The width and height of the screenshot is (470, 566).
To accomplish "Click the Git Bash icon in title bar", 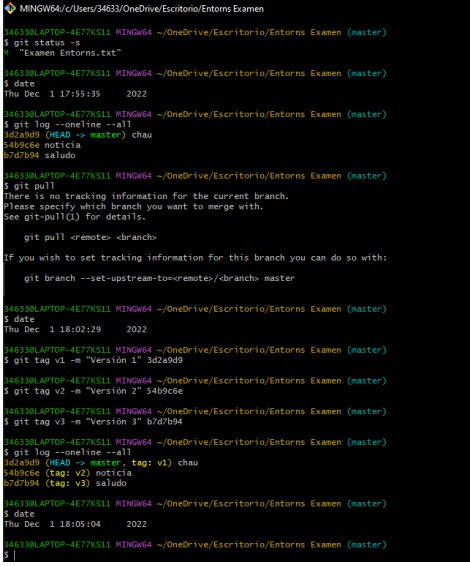I will click(10, 8).
